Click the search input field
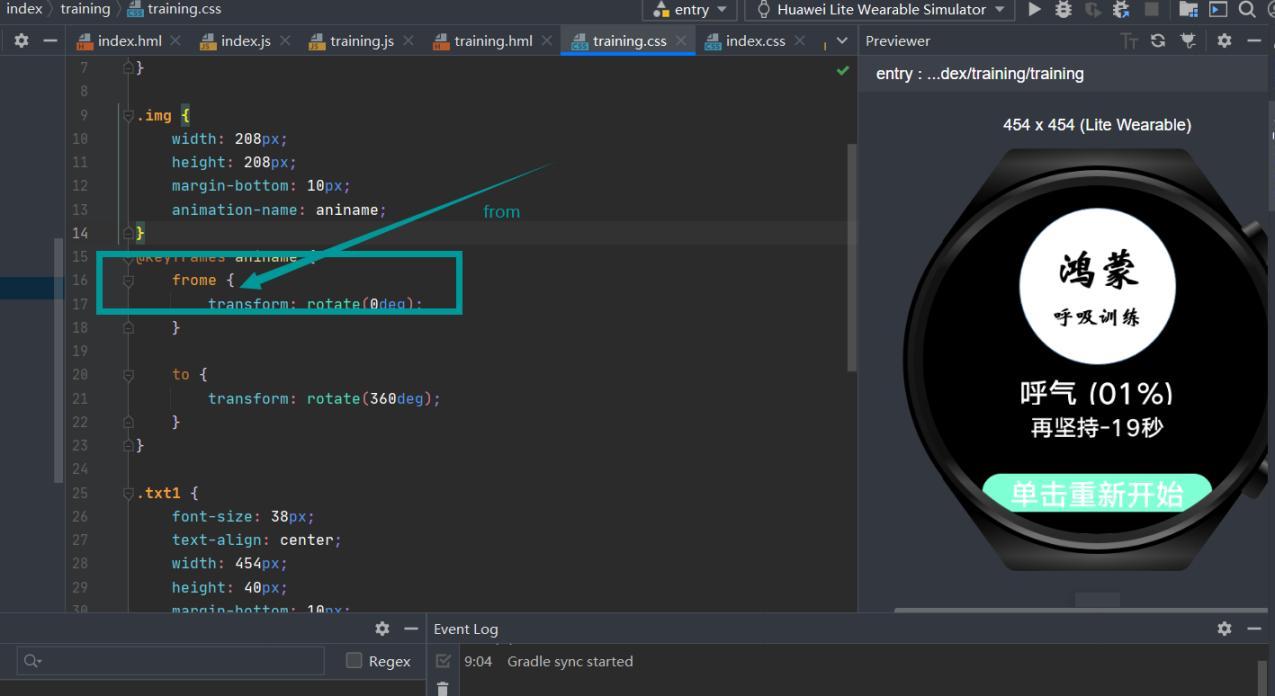The image size is (1275, 696). point(170,661)
